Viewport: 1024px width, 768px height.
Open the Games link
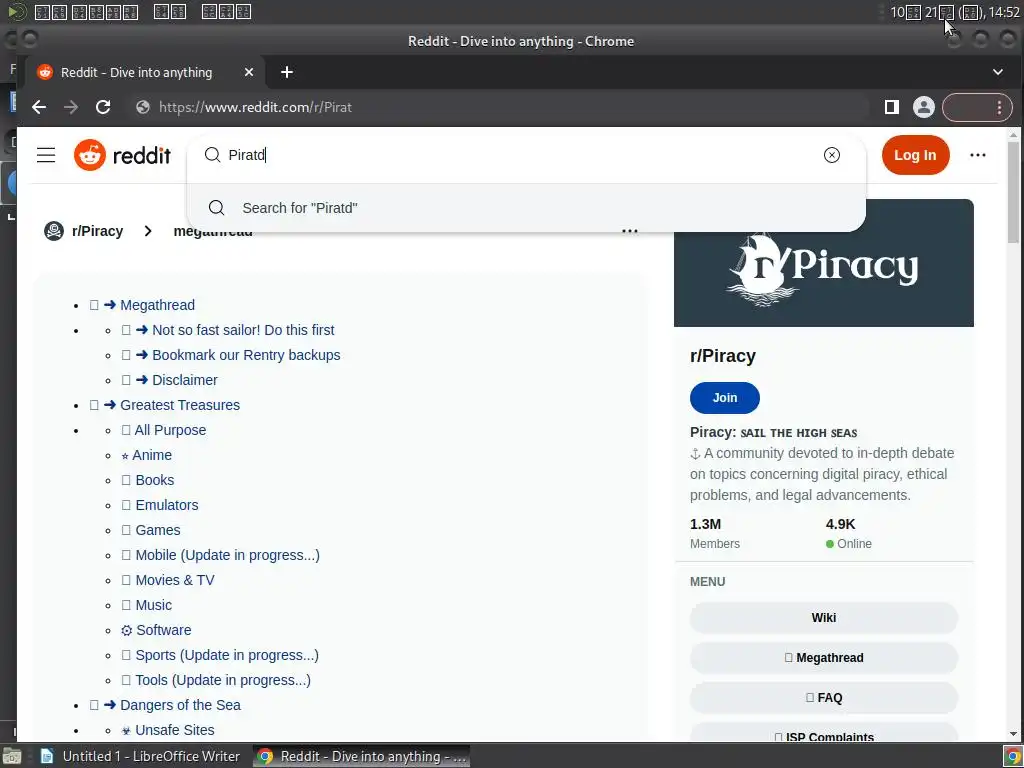(x=157, y=530)
